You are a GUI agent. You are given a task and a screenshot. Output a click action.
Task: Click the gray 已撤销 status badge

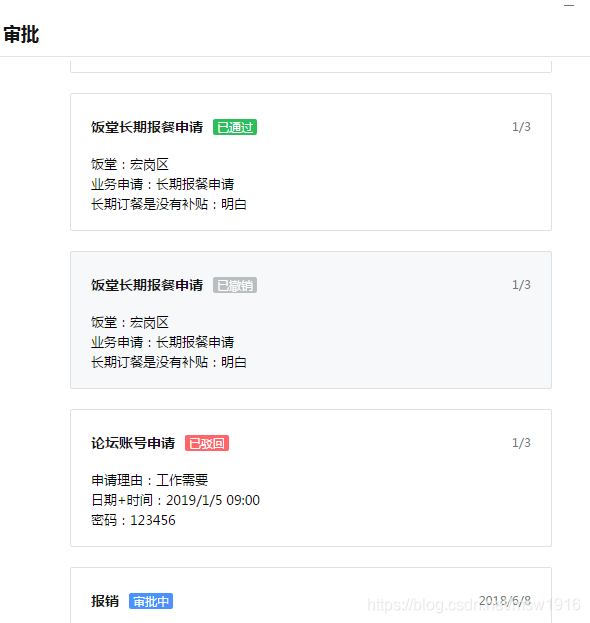(235, 285)
